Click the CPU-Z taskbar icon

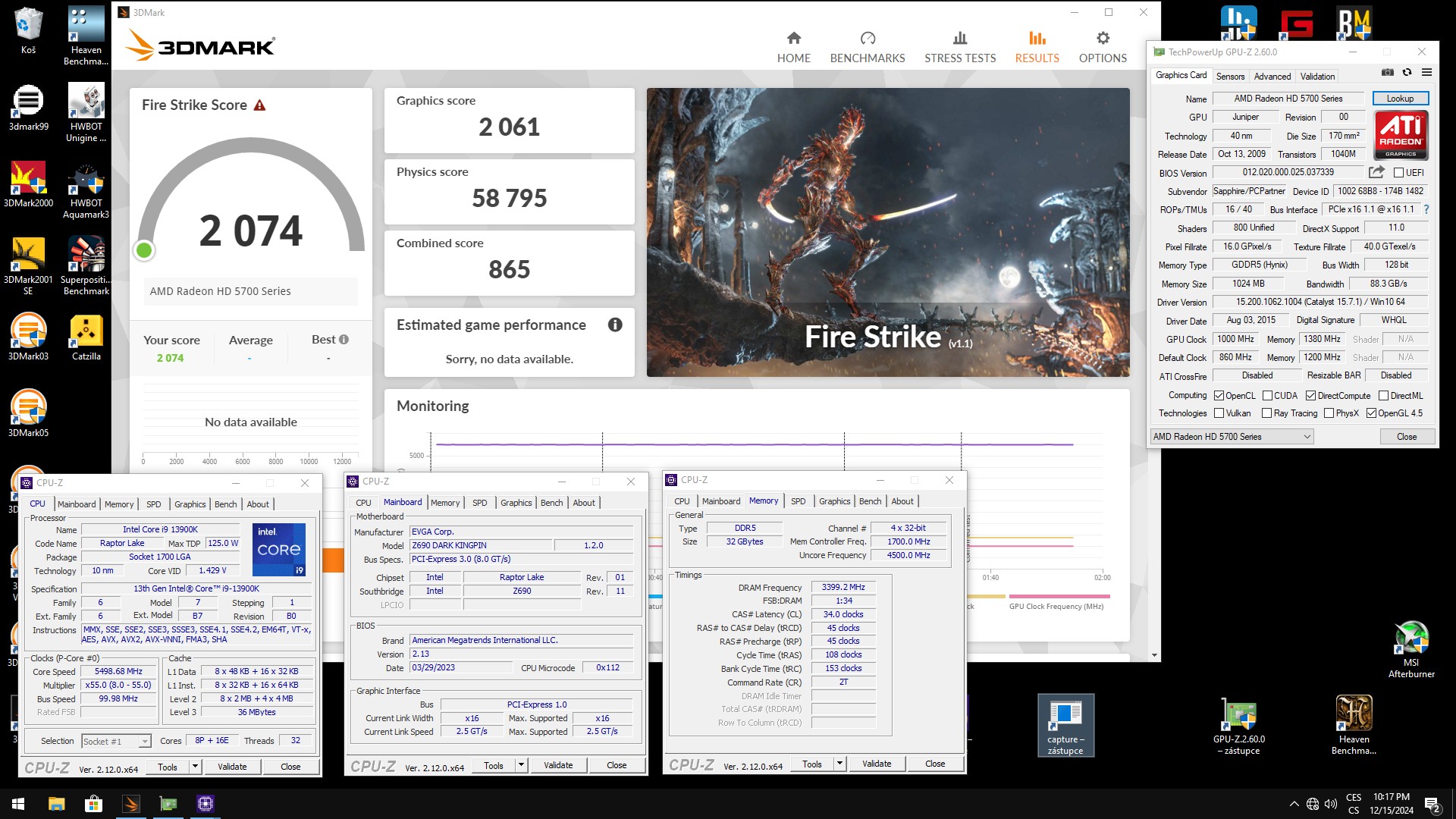point(206,804)
